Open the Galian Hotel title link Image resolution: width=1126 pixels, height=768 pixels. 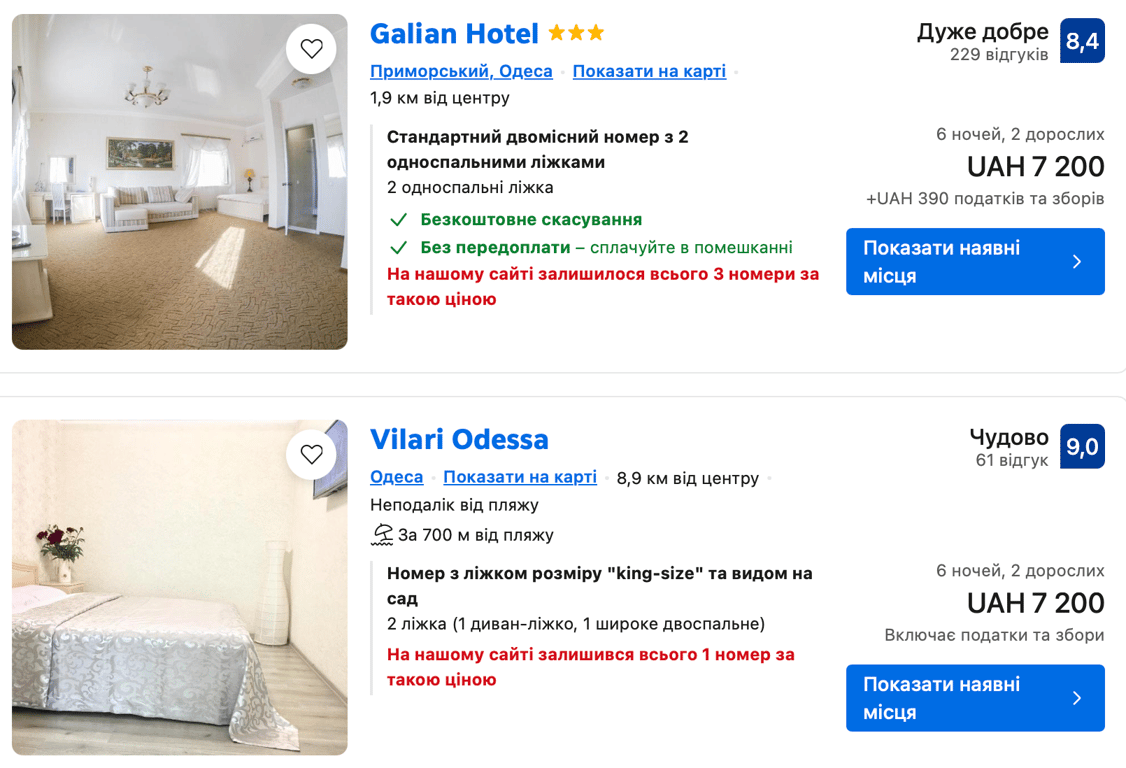[x=454, y=34]
